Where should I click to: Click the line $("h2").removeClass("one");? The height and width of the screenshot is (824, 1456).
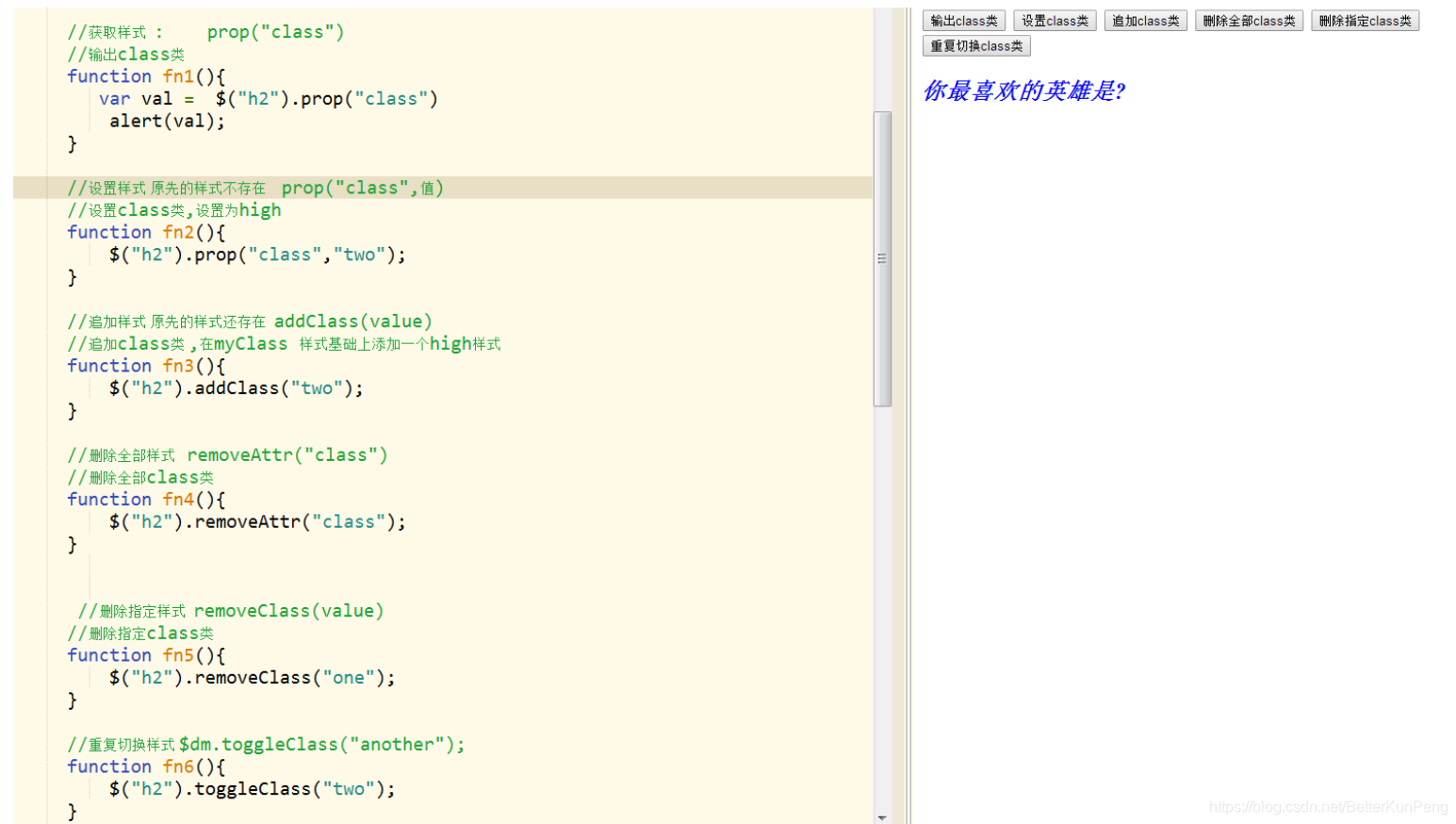[252, 678]
